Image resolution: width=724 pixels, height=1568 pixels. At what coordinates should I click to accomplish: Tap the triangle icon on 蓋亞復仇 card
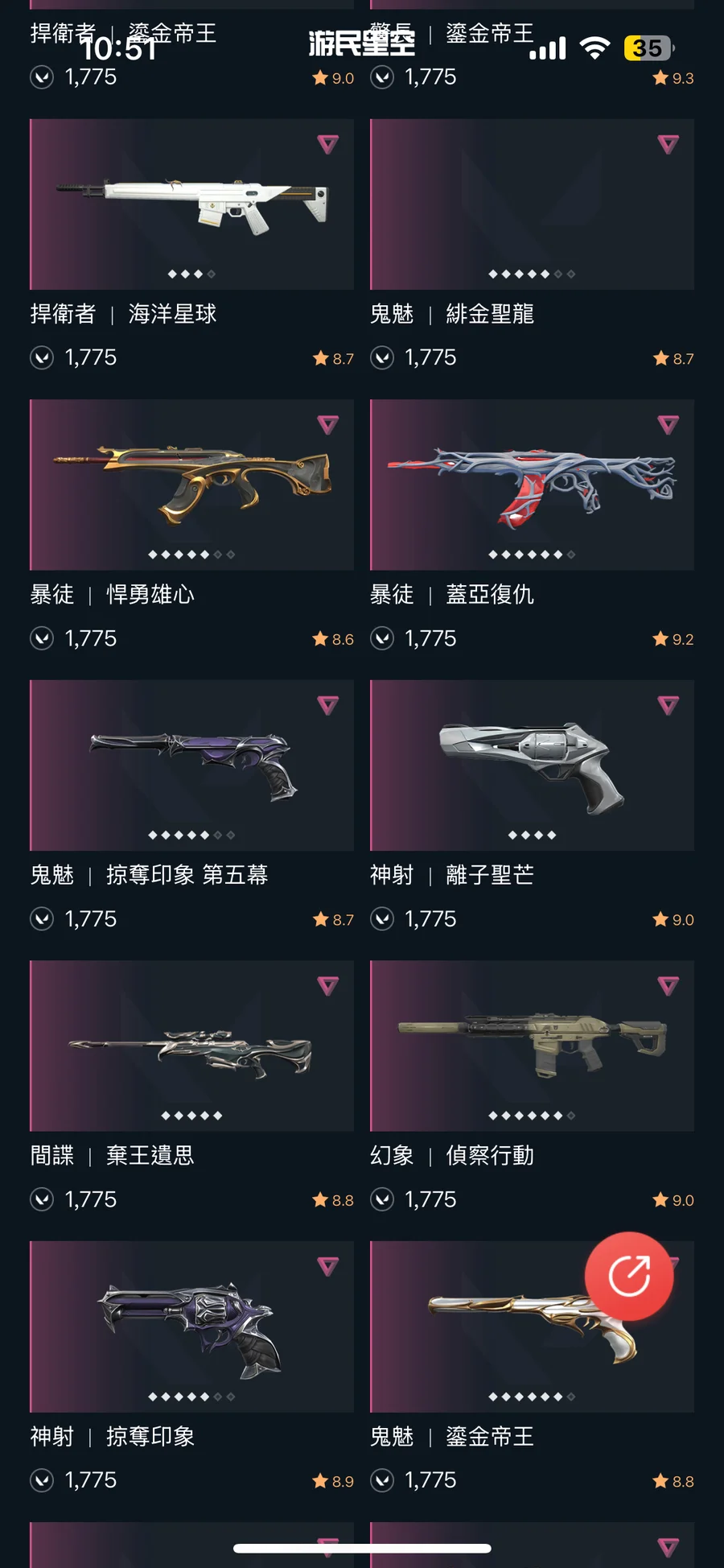[668, 424]
